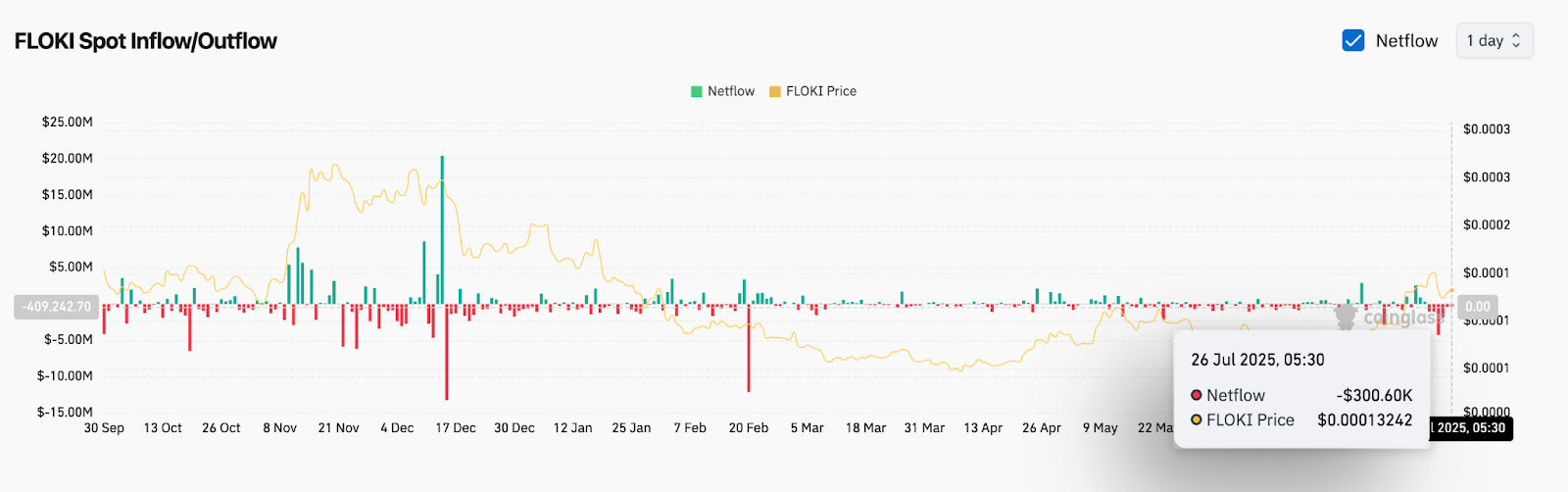Click the 17 Dec x-axis label
This screenshot has width=1568, height=492.
(456, 428)
